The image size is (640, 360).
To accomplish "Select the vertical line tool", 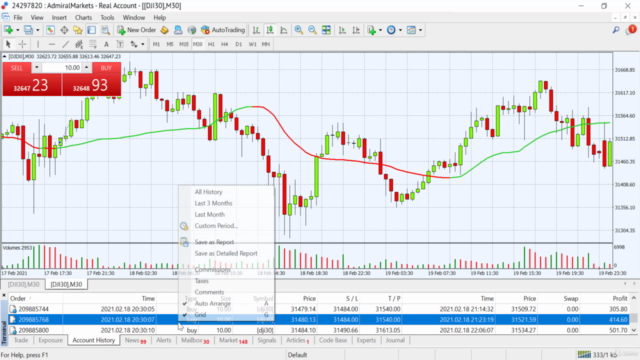I will point(38,44).
